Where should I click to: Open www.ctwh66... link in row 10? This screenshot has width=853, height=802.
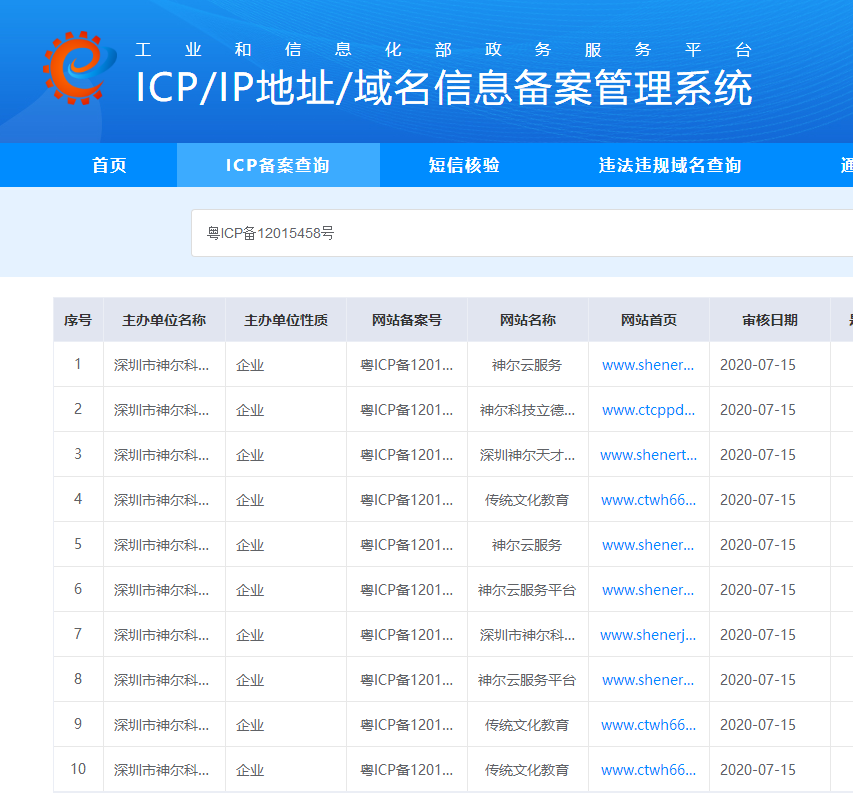tap(648, 770)
